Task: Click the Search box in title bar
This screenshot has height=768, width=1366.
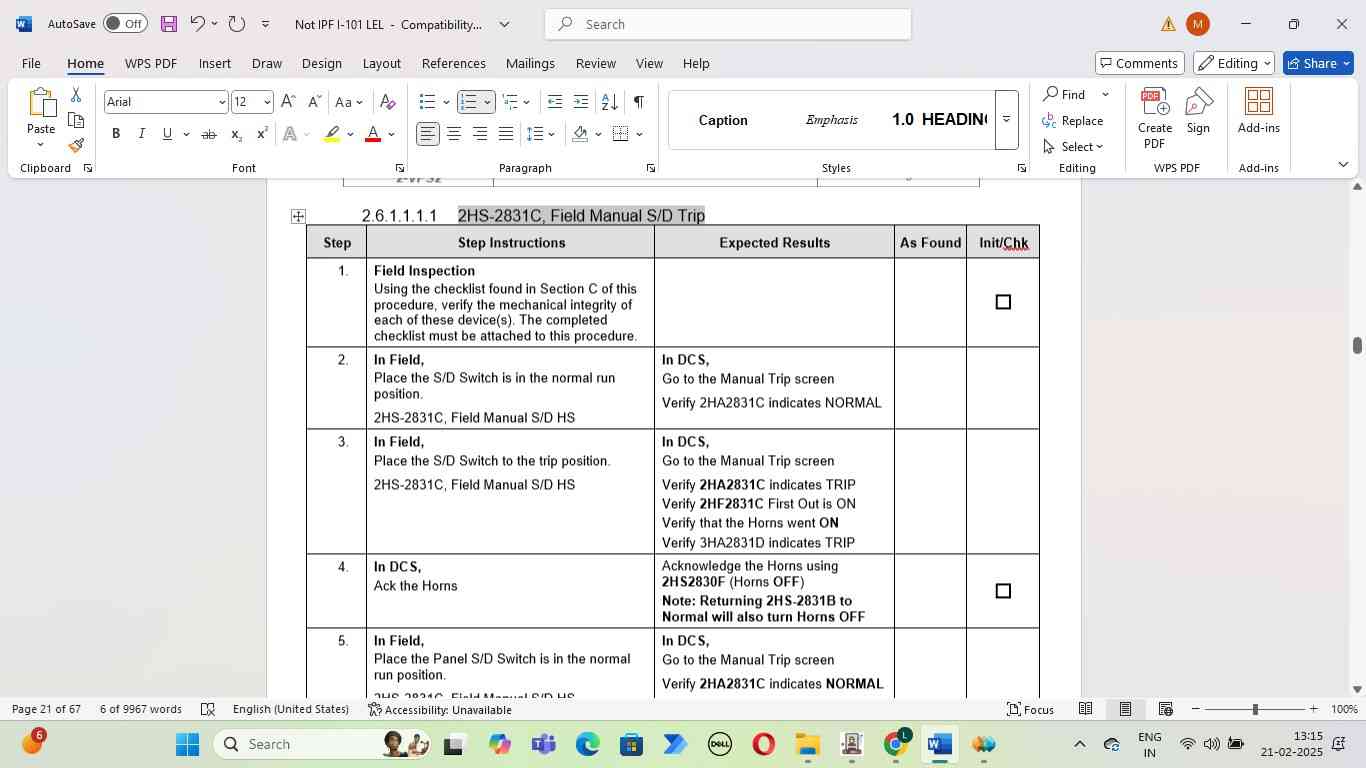Action: pyautogui.click(x=728, y=23)
